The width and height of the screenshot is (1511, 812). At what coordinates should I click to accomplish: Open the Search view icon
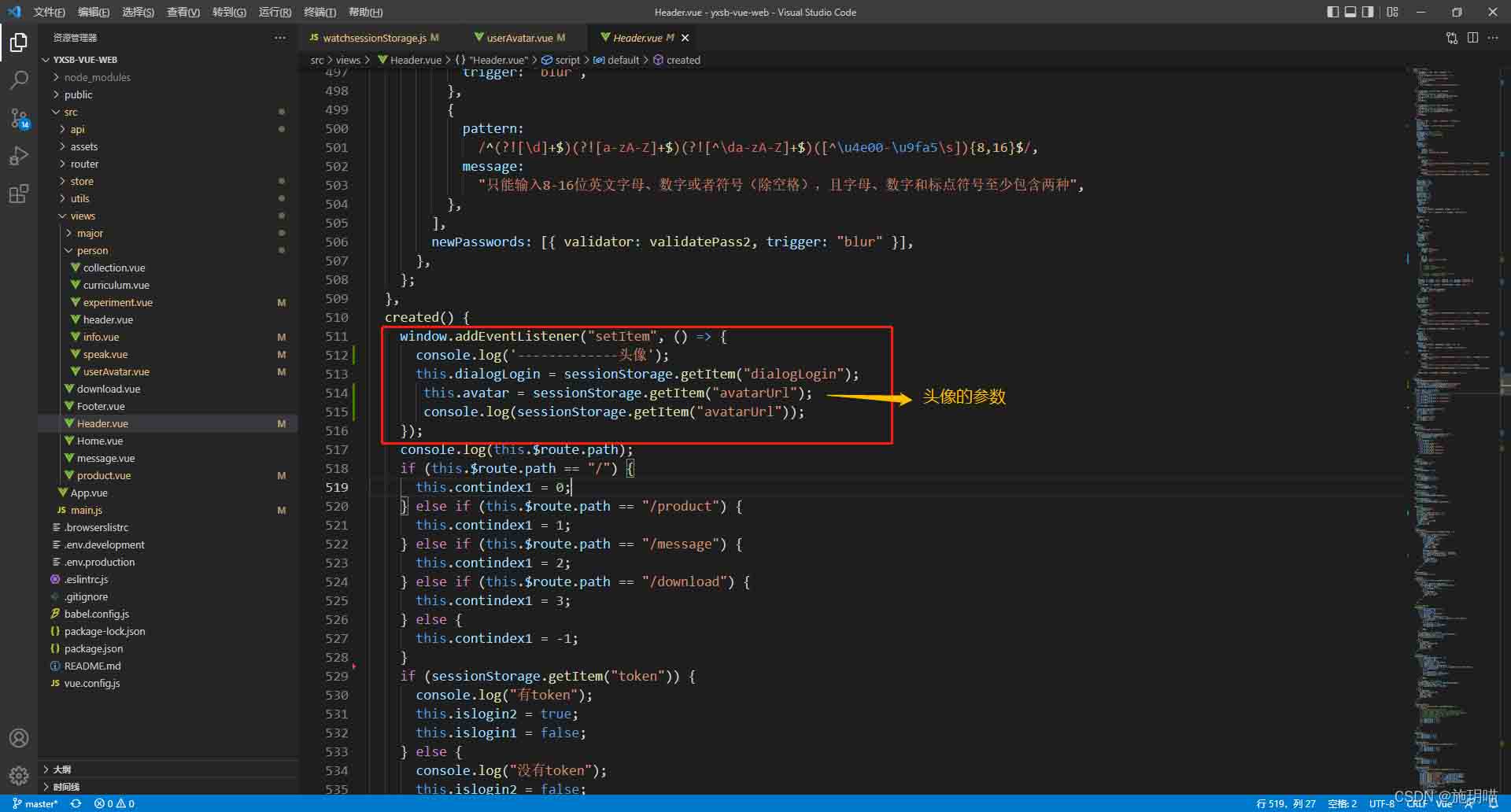(19, 80)
